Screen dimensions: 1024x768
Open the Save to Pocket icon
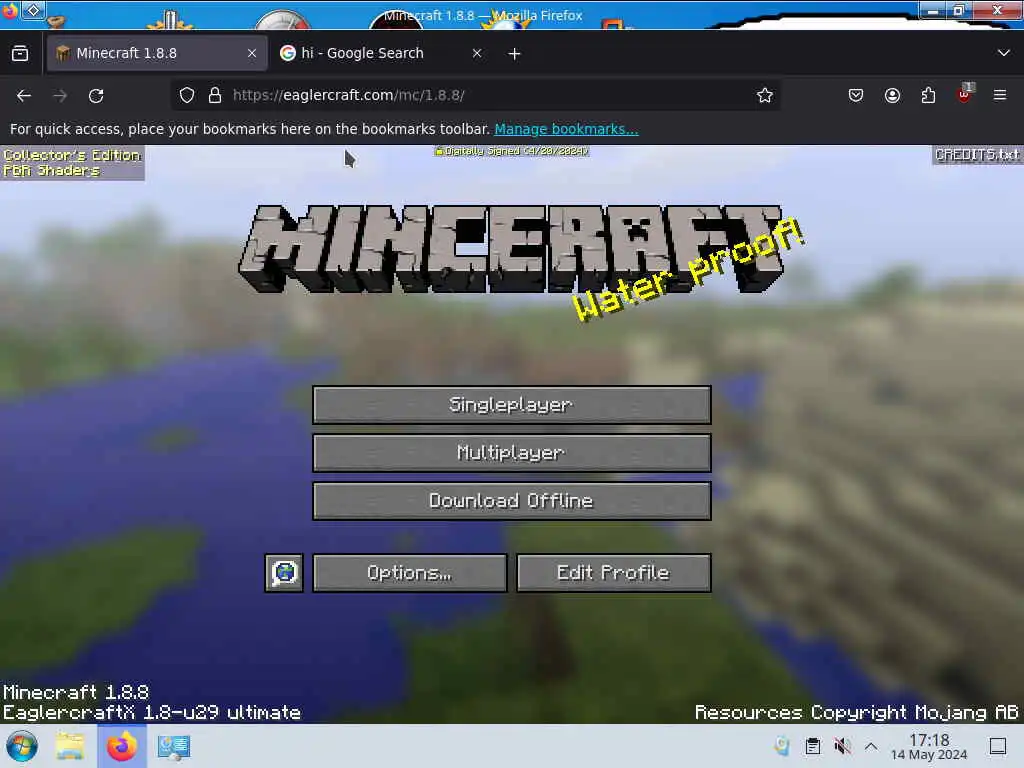[x=856, y=95]
